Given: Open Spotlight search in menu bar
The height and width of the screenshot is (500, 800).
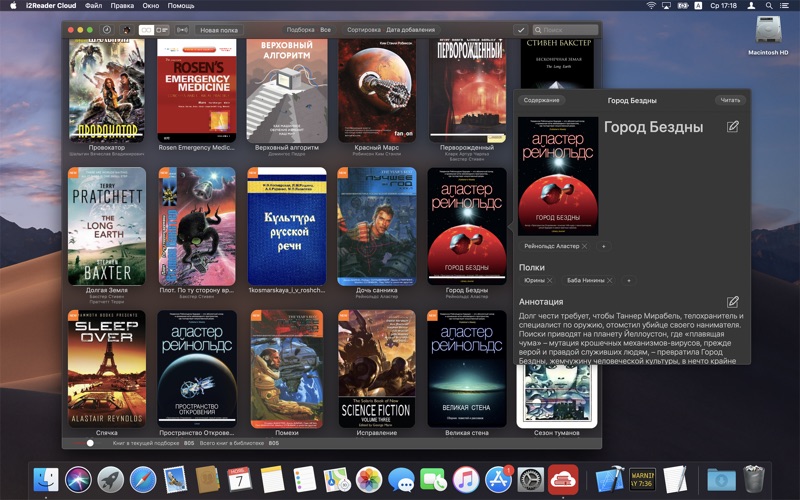Looking at the screenshot, I should coord(768,6).
